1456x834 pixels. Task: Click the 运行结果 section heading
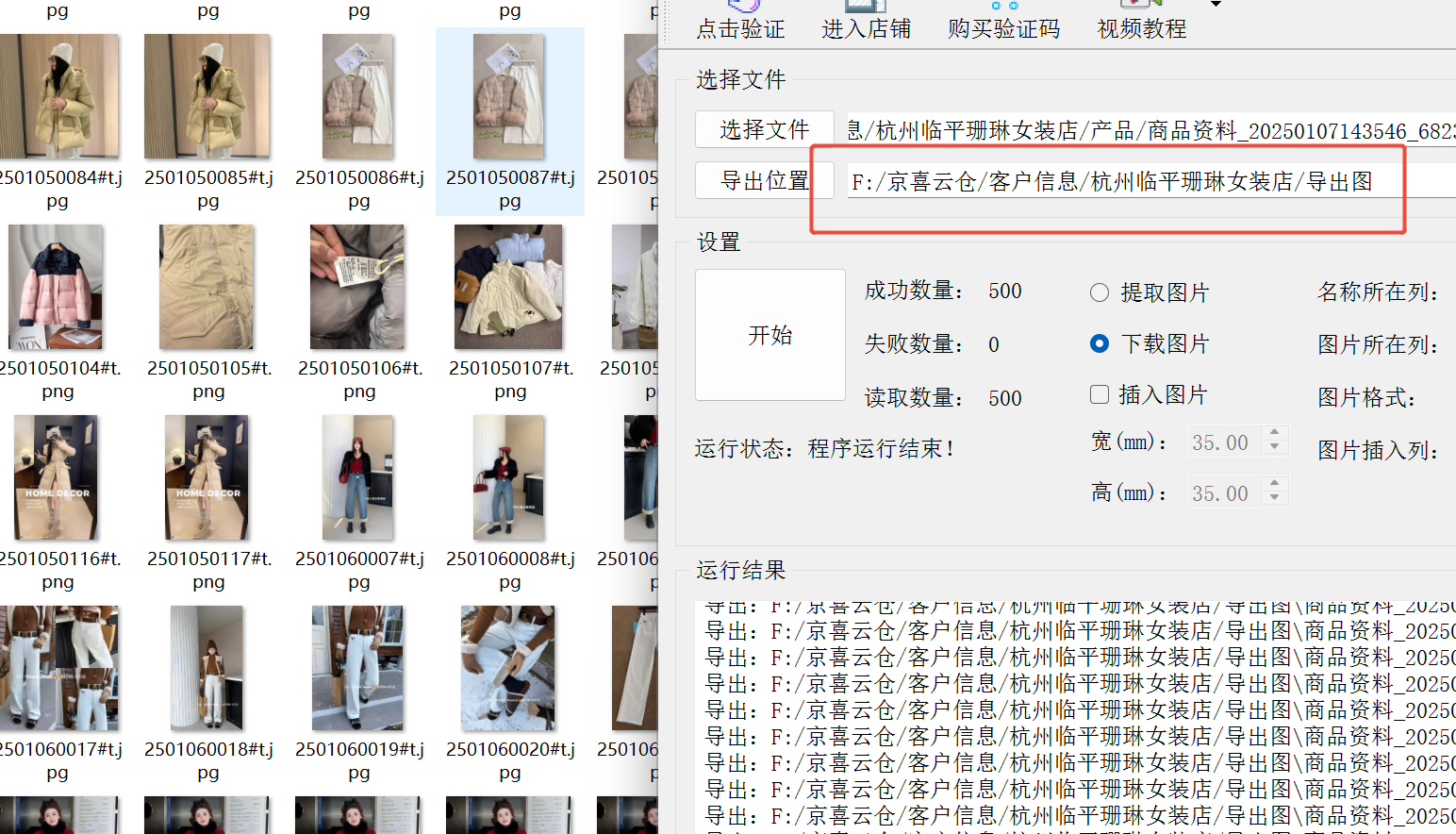tap(741, 570)
